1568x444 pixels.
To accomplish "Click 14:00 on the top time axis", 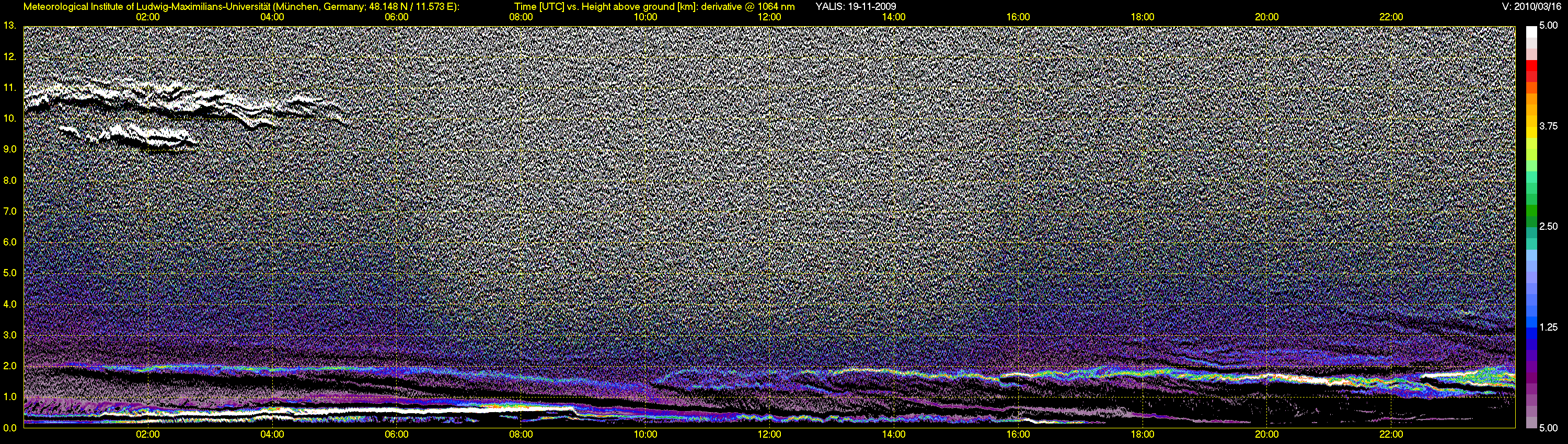I will point(894,17).
